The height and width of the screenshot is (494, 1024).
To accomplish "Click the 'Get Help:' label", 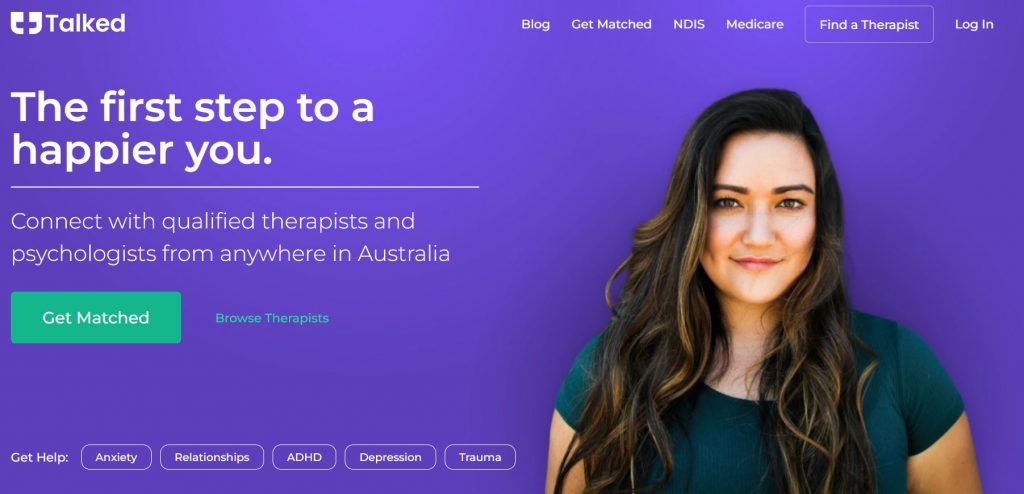I will pos(40,457).
